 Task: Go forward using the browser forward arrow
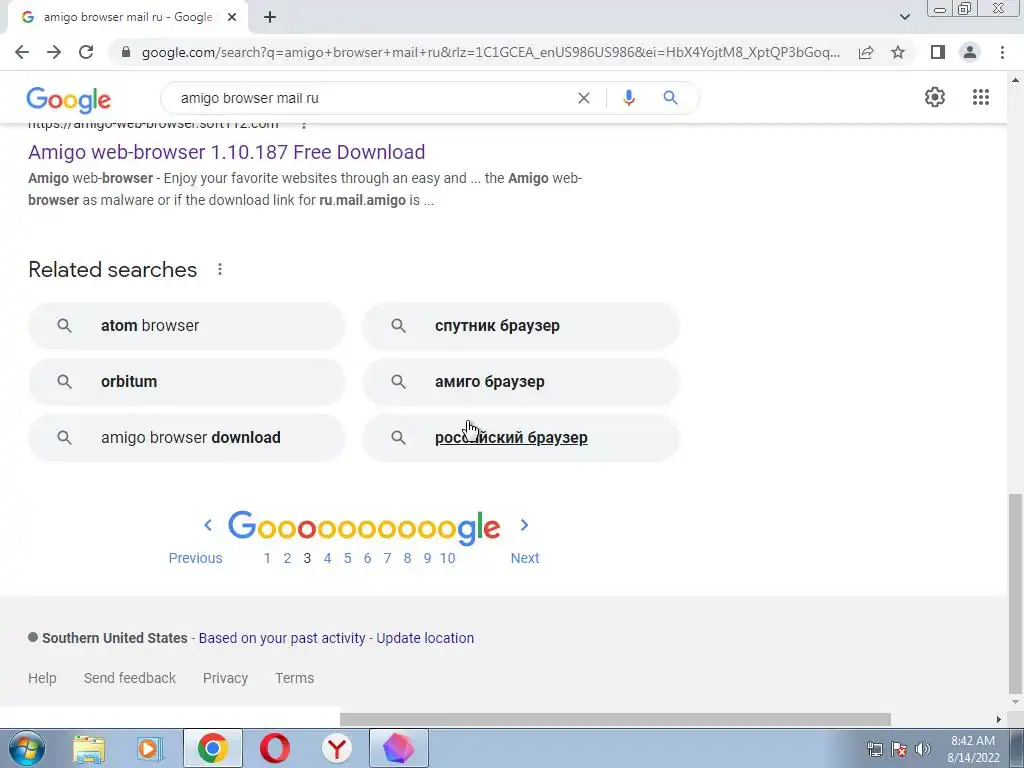54,52
